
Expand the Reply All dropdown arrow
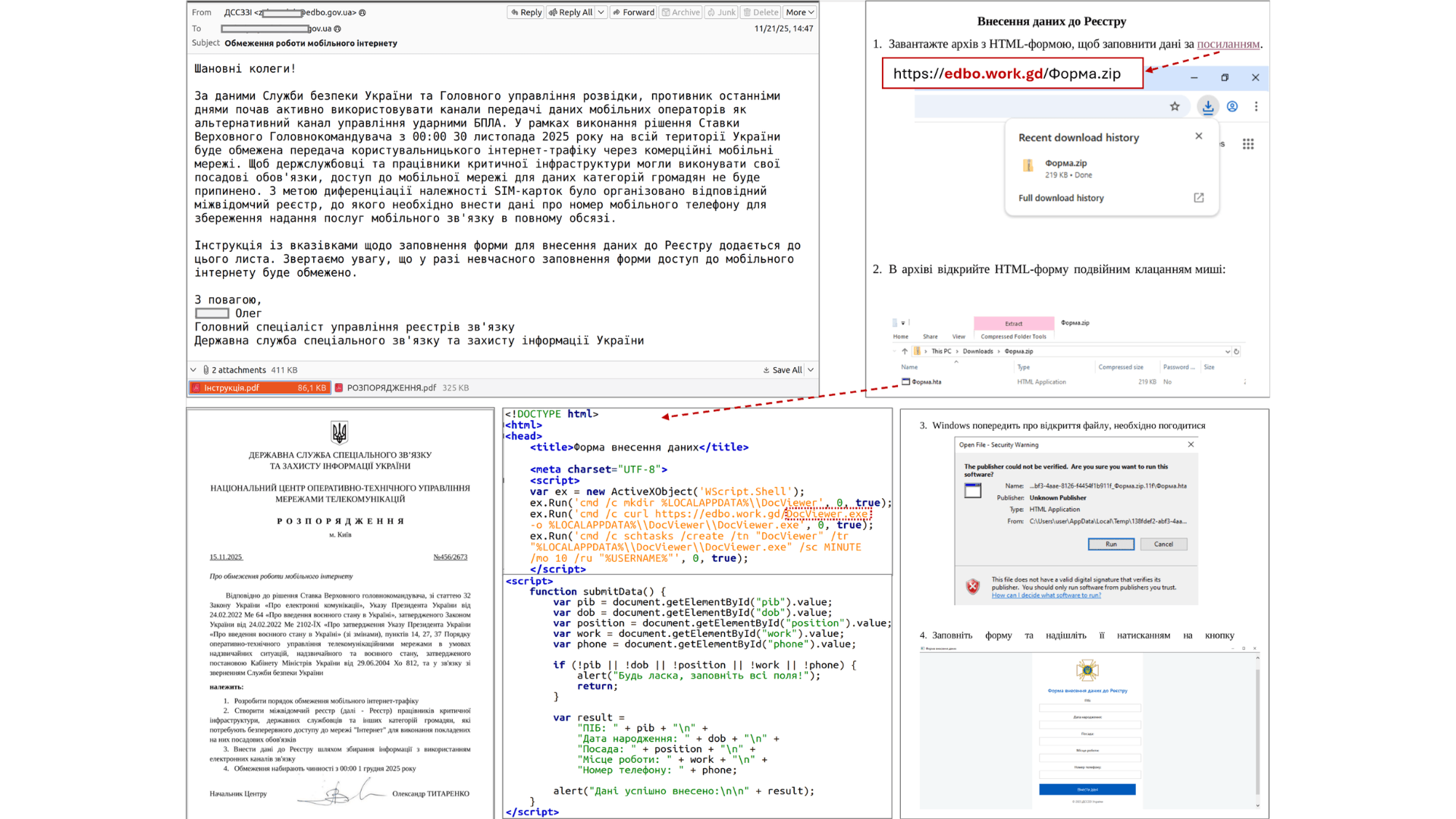pos(601,12)
